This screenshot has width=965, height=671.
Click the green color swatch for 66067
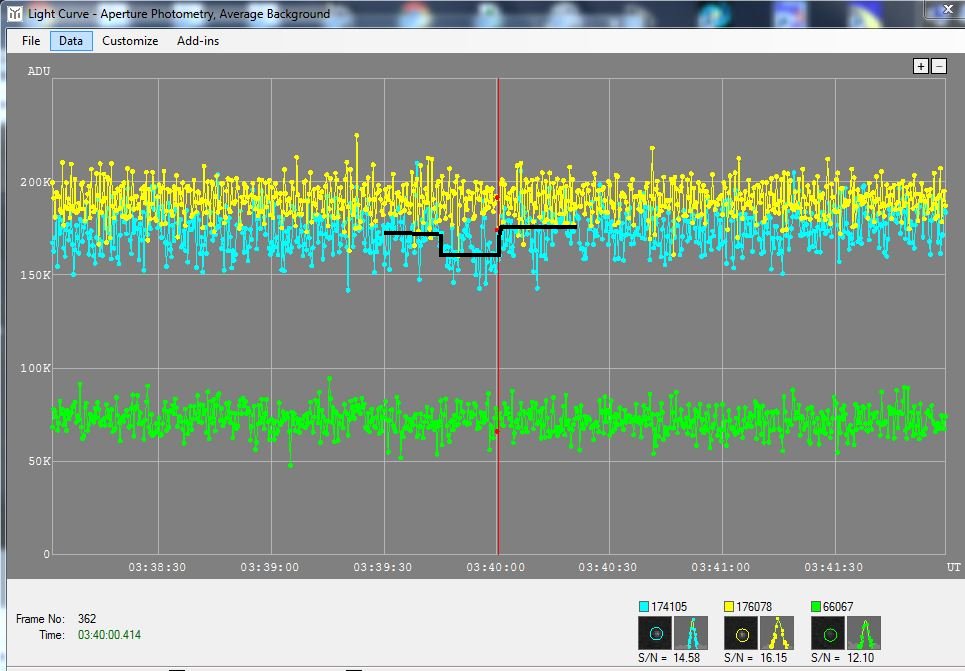817,607
